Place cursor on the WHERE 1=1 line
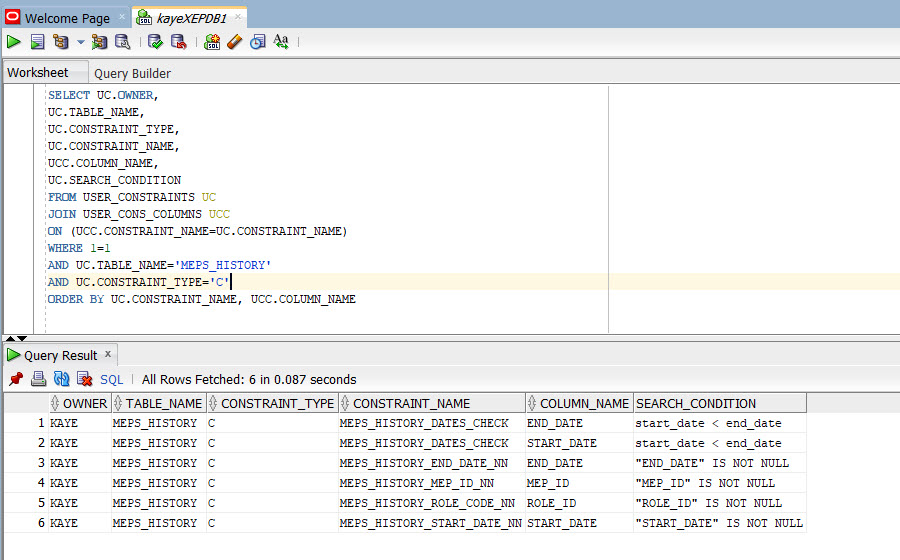The width and height of the screenshot is (900, 560). click(79, 248)
